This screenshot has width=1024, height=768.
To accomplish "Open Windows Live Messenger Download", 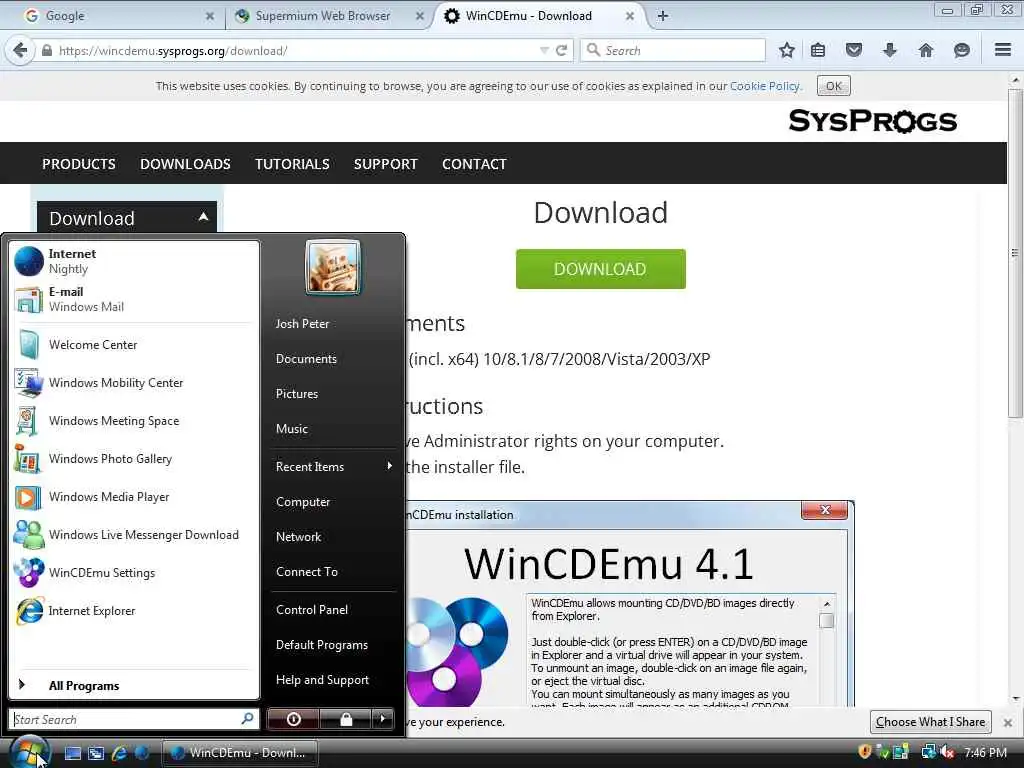I will (x=134, y=535).
